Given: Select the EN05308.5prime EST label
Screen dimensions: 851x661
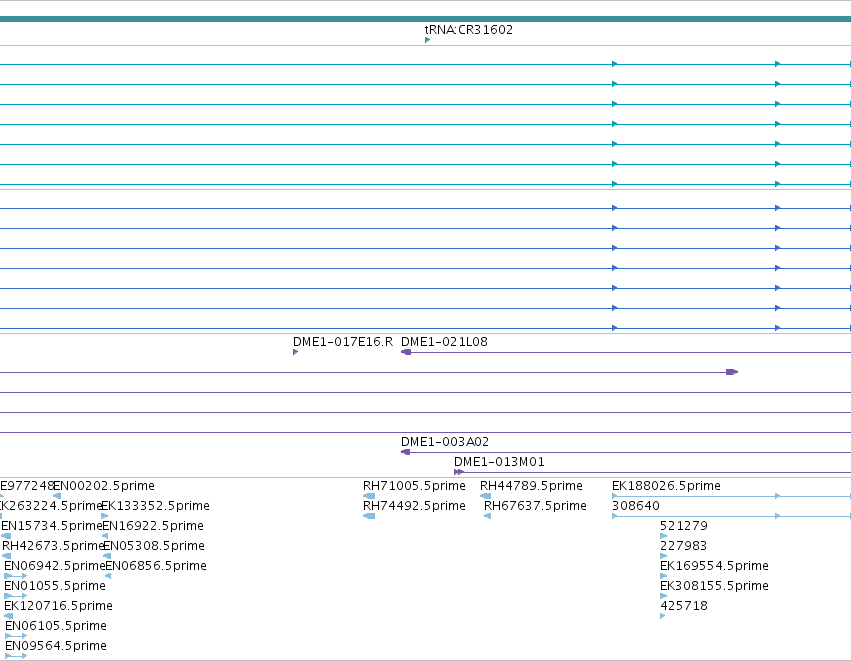Looking at the screenshot, I should click(154, 545).
